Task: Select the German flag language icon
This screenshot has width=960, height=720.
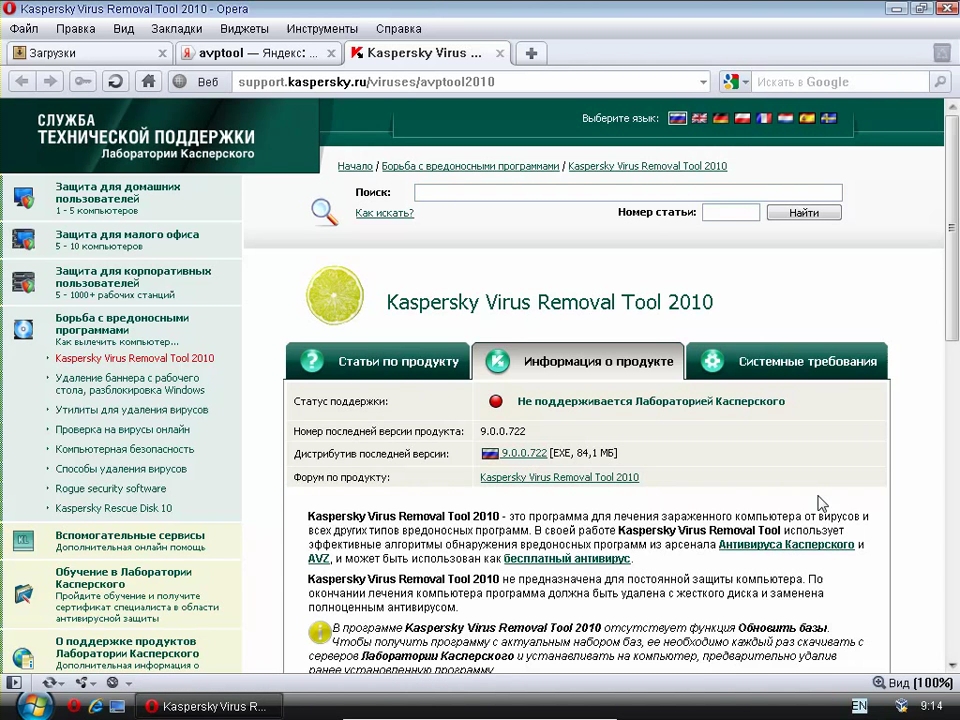Action: tap(720, 118)
